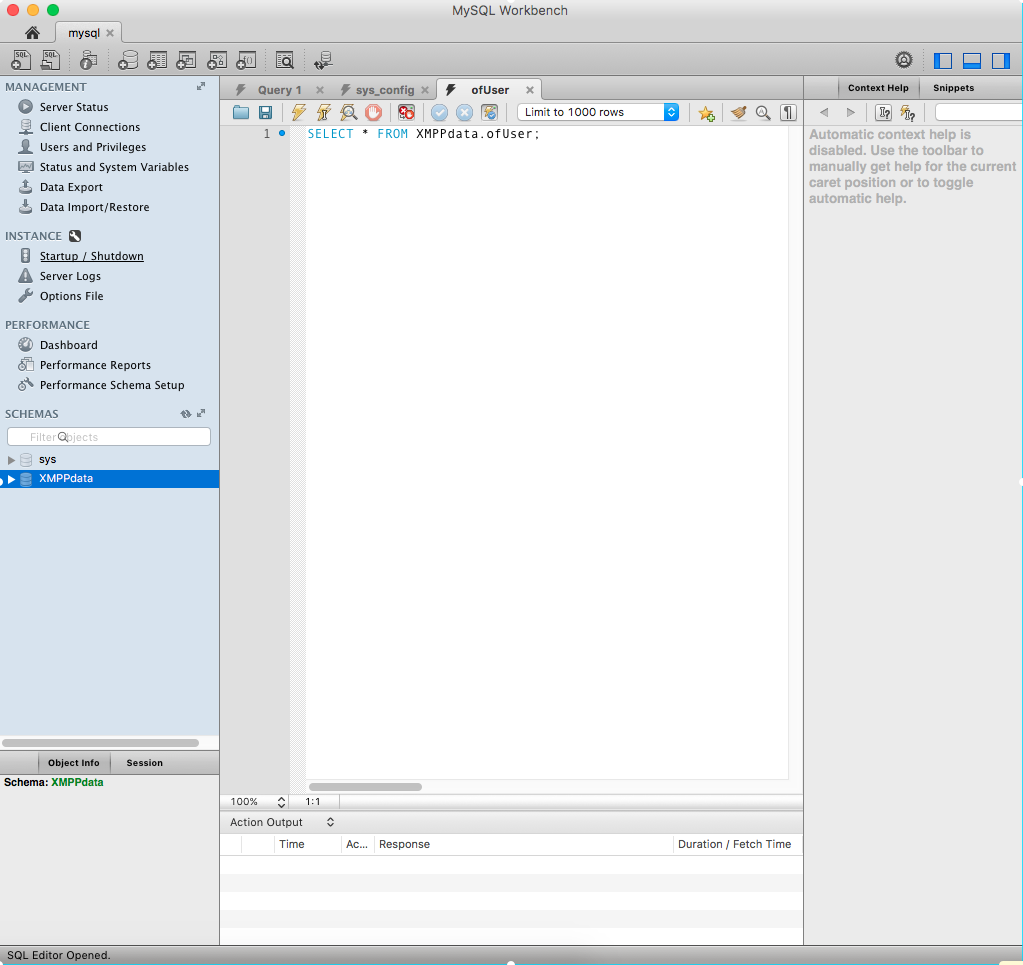Refresh the schemas list icon
Image resolution: width=1023 pixels, height=965 pixels.
(x=185, y=414)
